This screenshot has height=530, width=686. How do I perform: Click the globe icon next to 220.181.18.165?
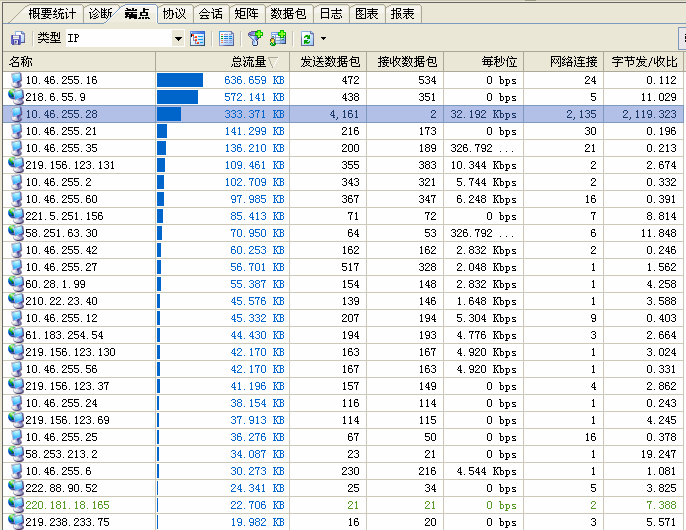[x=15, y=505]
